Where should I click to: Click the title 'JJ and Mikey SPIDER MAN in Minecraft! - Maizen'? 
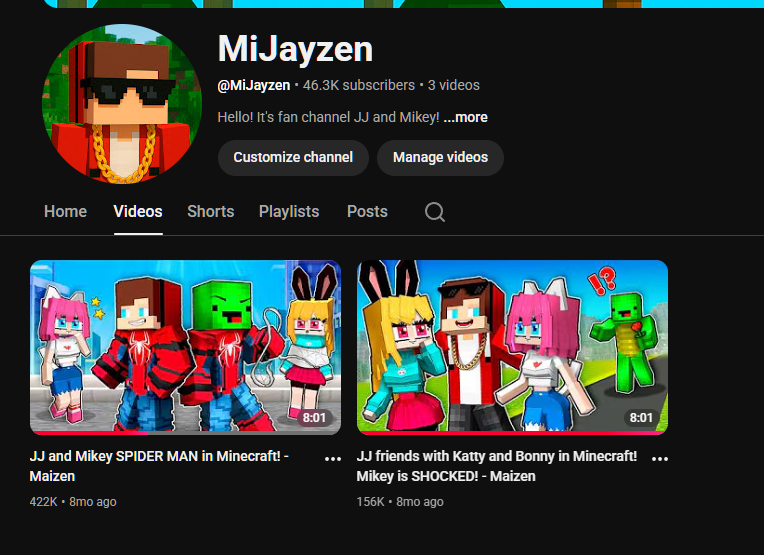[159, 466]
